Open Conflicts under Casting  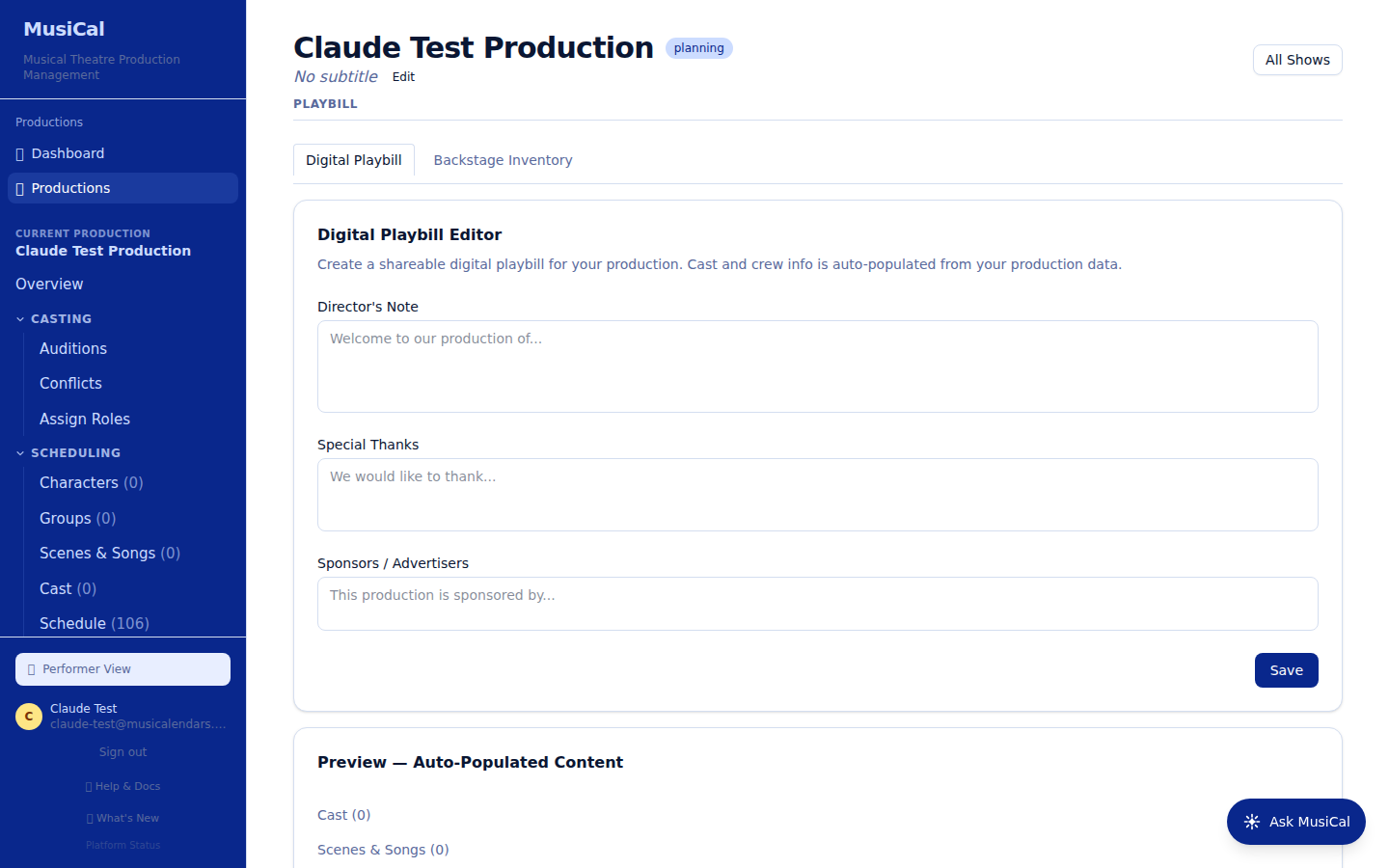coord(70,384)
